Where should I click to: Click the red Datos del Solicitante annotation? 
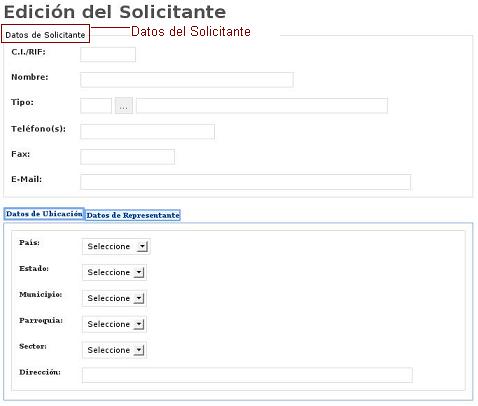point(191,32)
